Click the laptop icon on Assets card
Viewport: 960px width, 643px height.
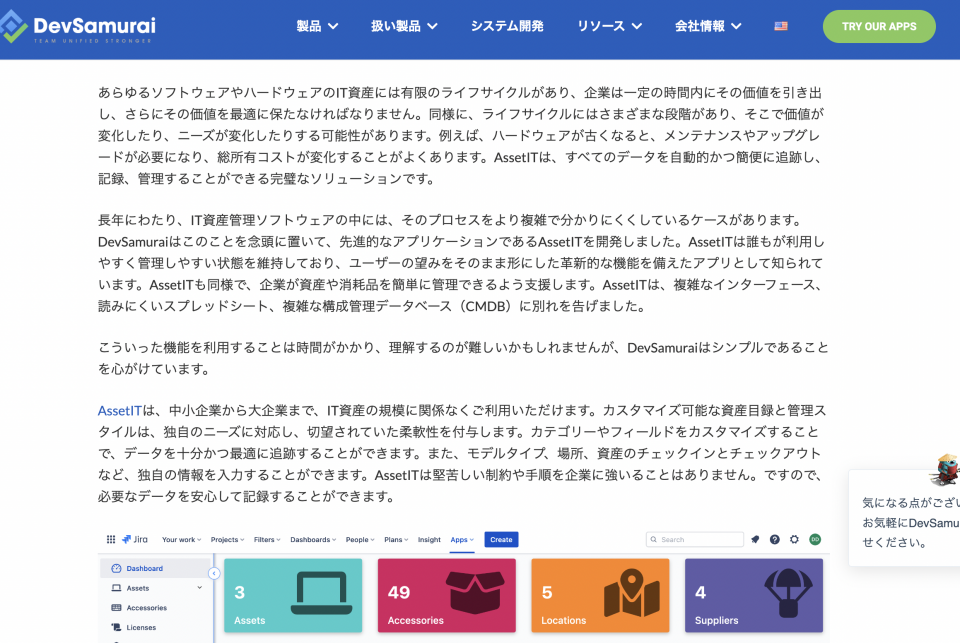point(321,593)
